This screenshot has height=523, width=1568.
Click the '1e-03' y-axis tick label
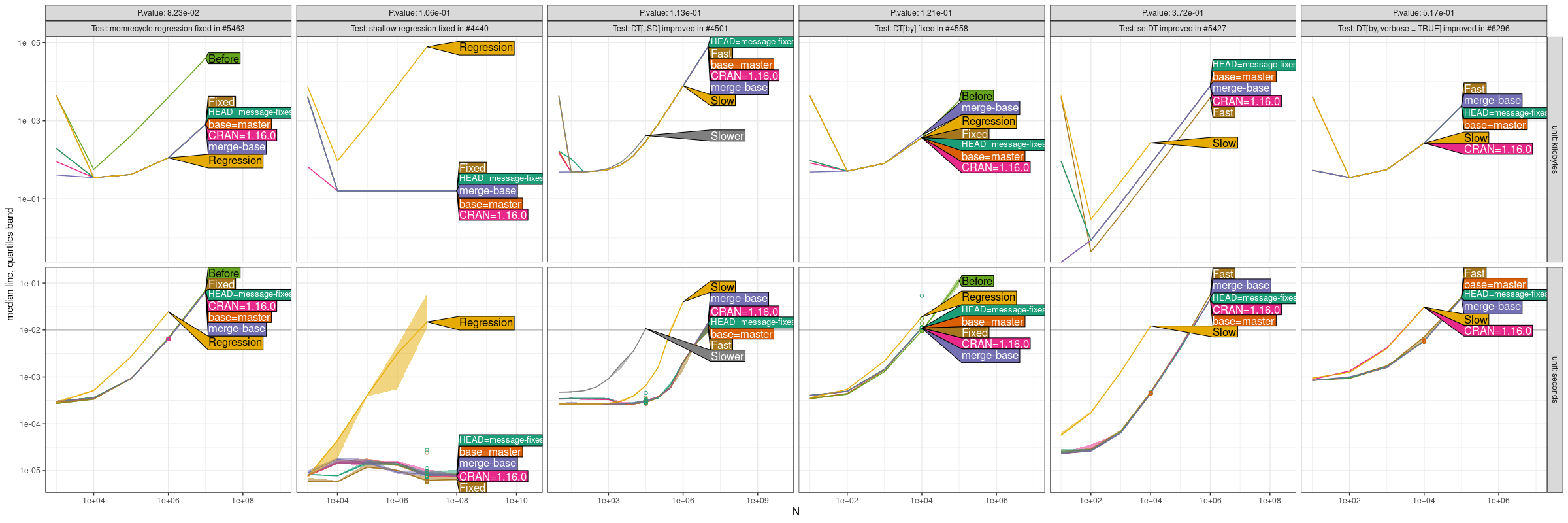click(29, 377)
